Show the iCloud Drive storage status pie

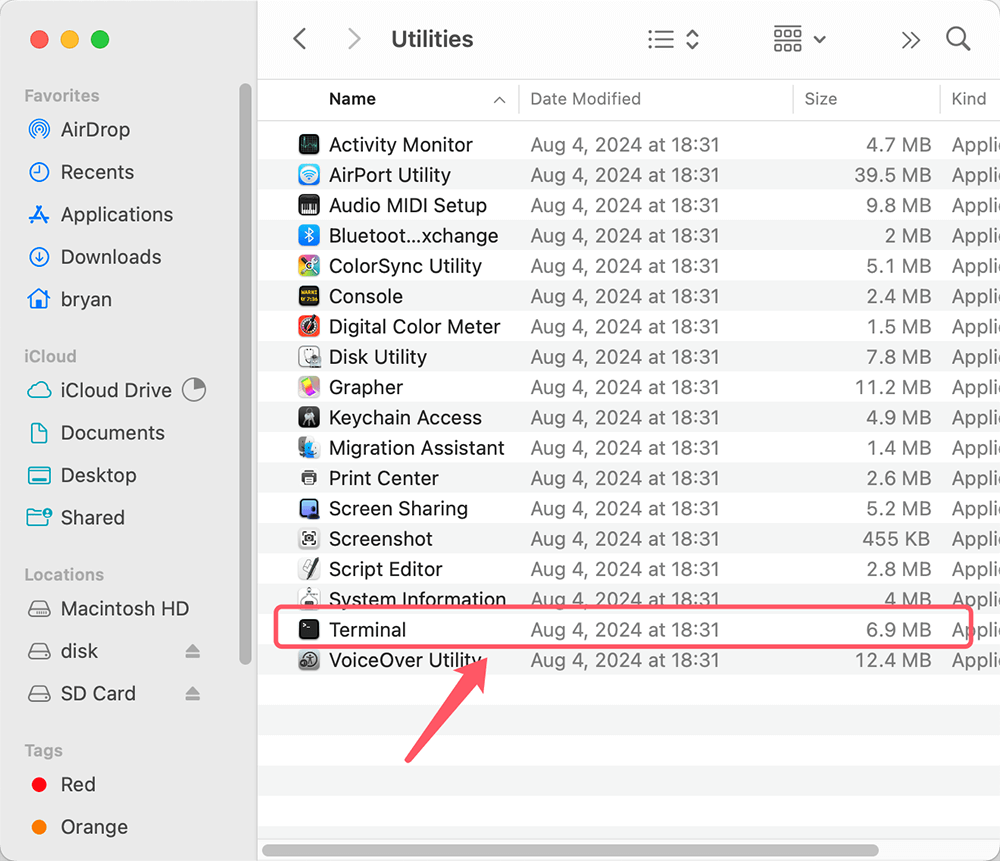coord(194,390)
